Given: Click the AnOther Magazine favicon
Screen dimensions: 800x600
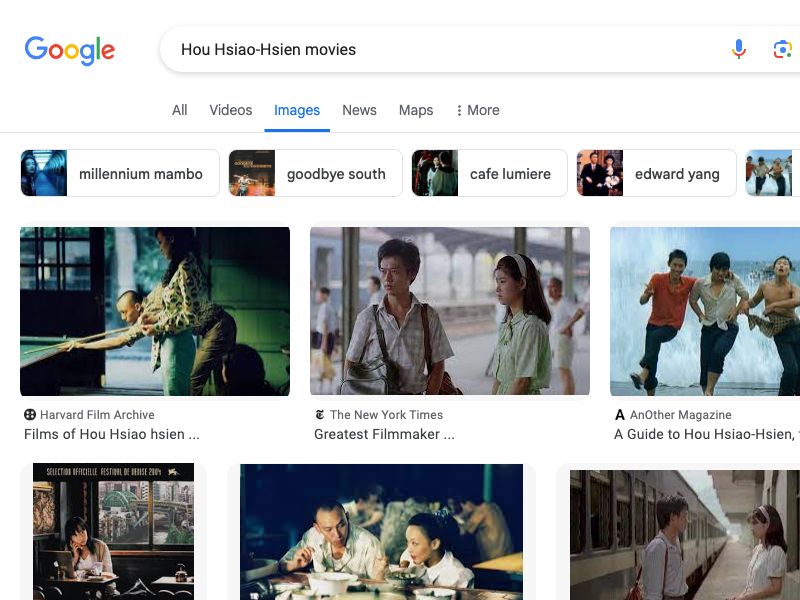Looking at the screenshot, I should pyautogui.click(x=620, y=415).
